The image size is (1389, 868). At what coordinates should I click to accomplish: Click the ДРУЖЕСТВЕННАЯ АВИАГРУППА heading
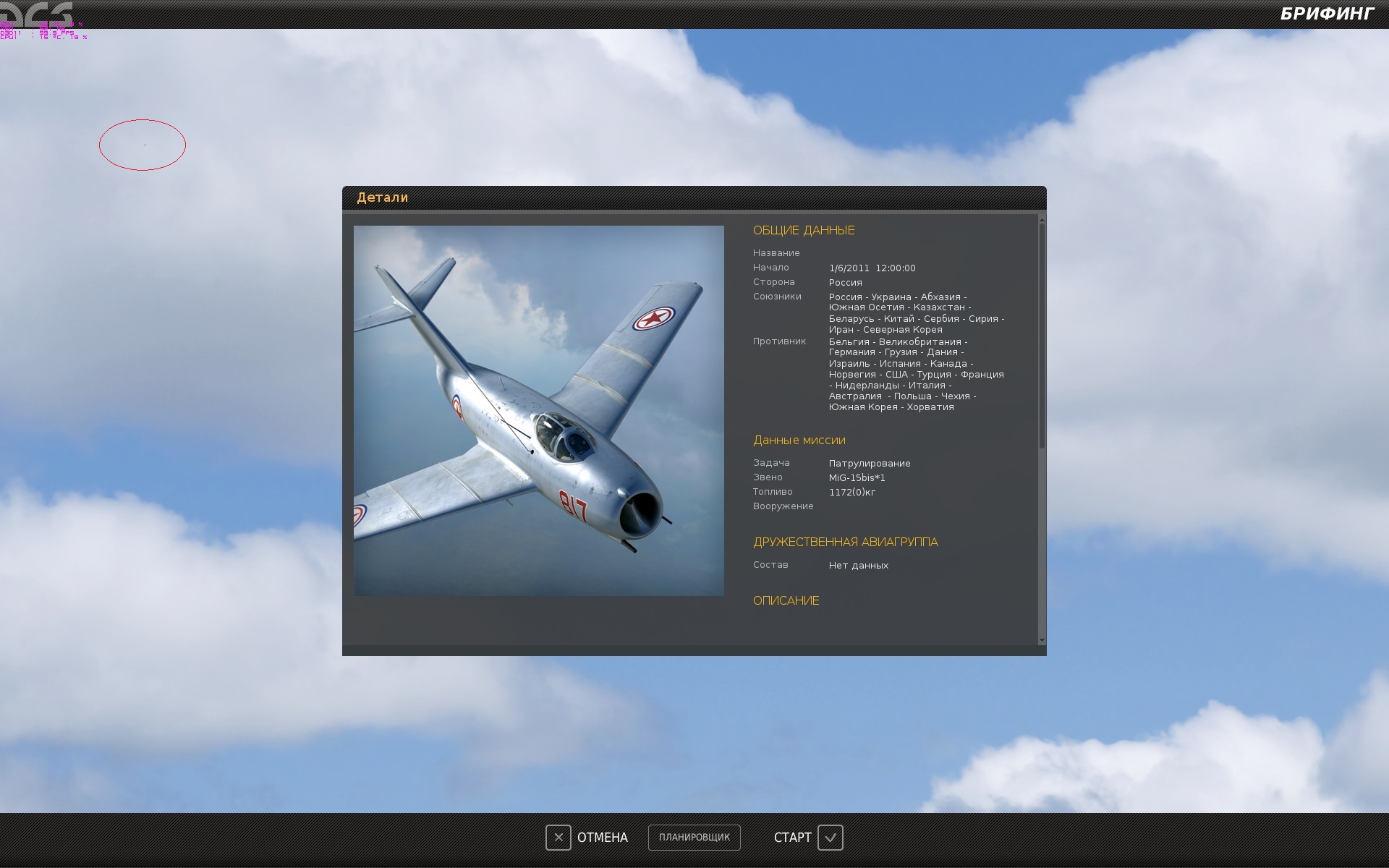(x=846, y=542)
